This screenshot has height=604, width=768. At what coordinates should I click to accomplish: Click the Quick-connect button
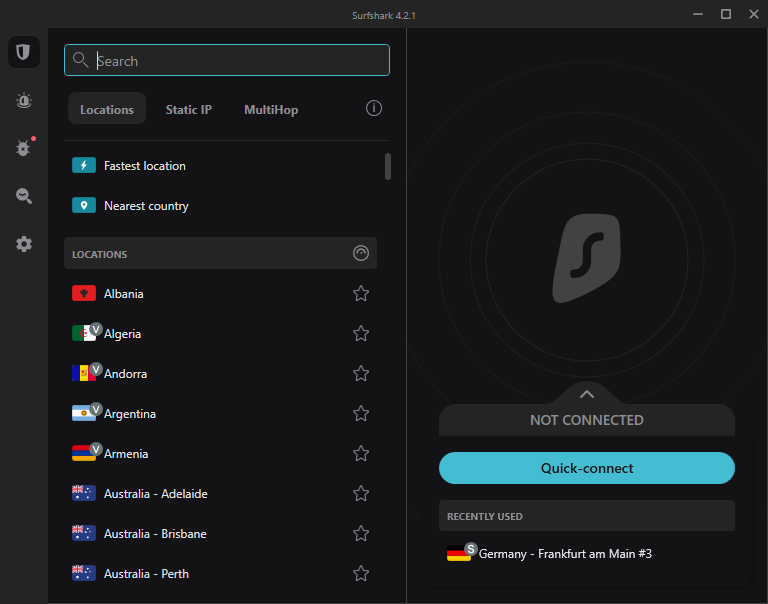coord(587,468)
